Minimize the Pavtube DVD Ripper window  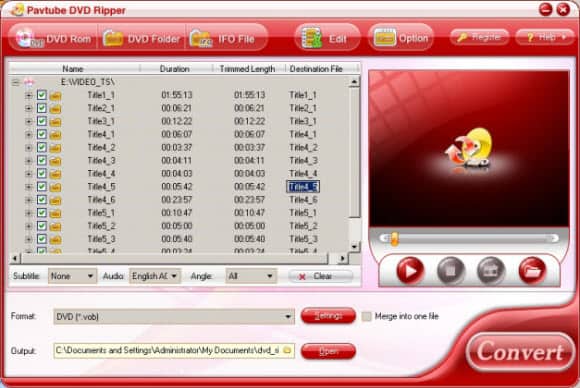(546, 9)
